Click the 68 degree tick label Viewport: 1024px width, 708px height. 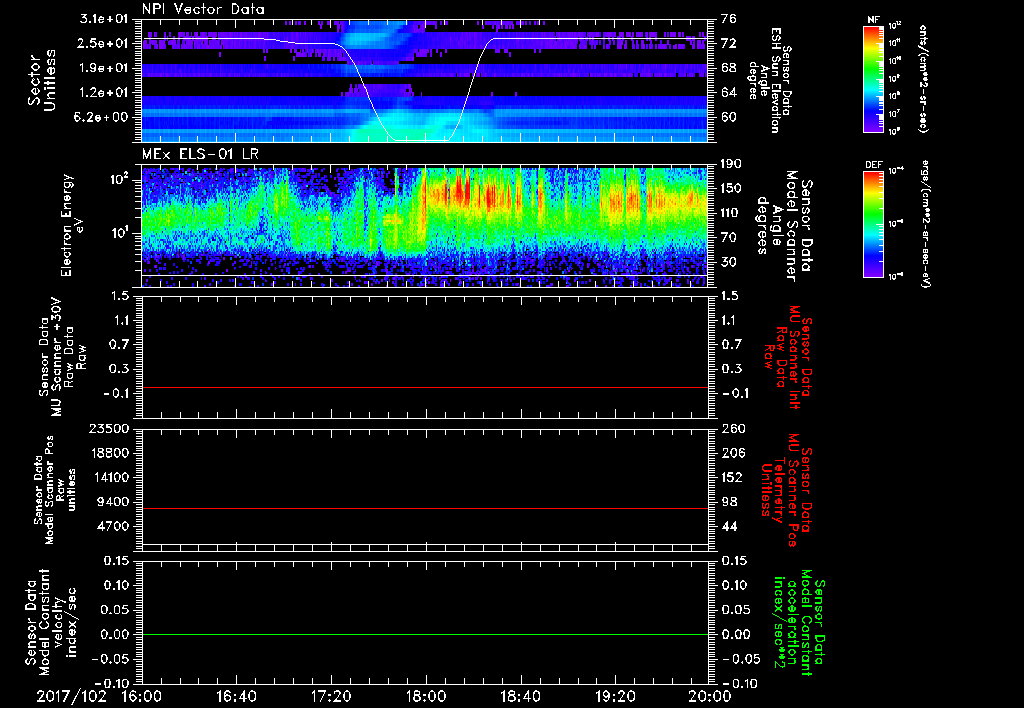pyautogui.click(x=729, y=68)
